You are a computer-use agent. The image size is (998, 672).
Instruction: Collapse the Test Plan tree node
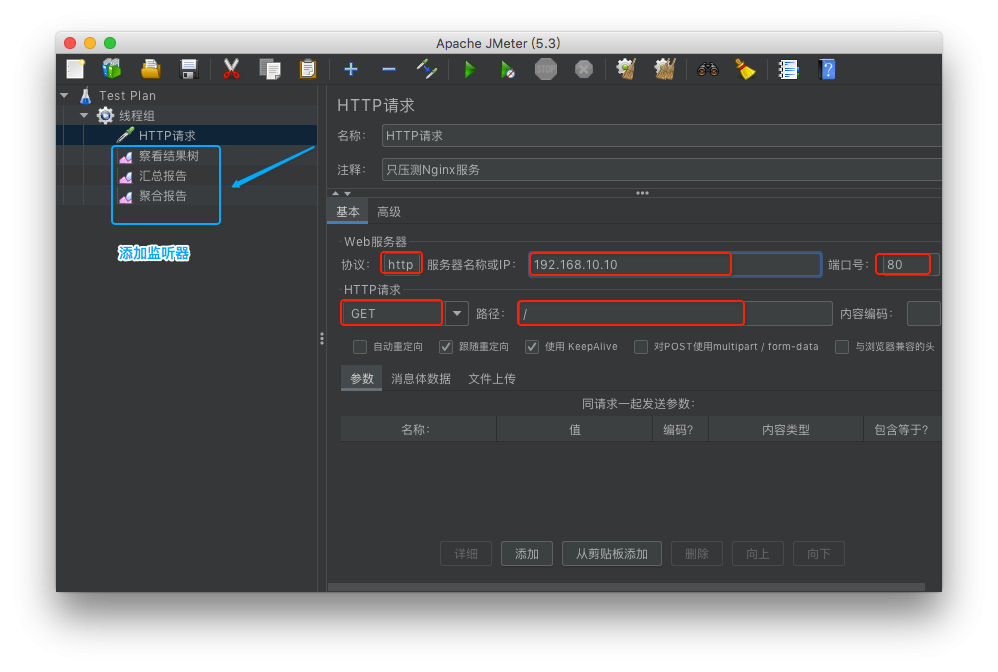pos(65,96)
